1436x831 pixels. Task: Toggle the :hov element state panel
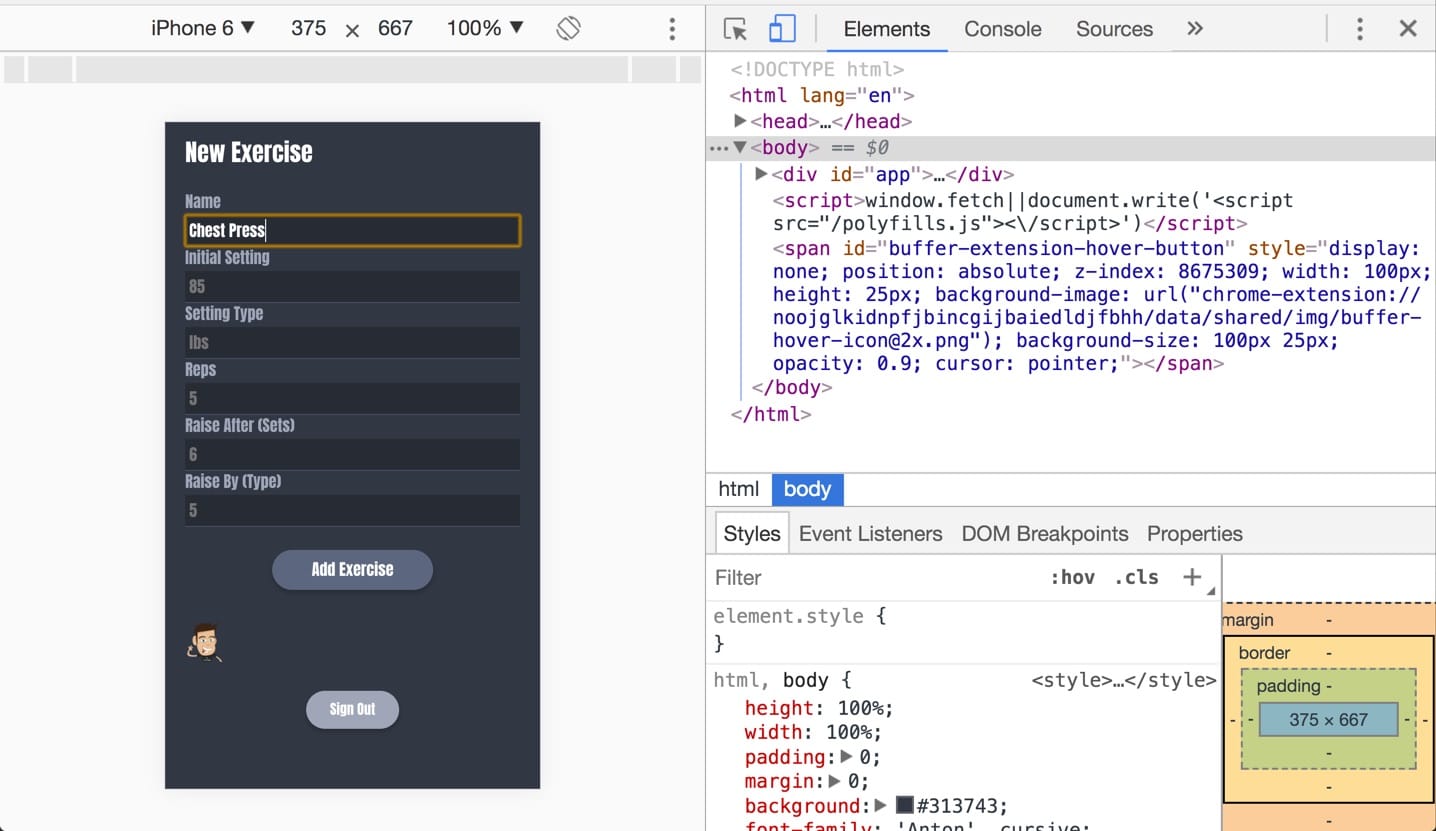coord(1072,577)
